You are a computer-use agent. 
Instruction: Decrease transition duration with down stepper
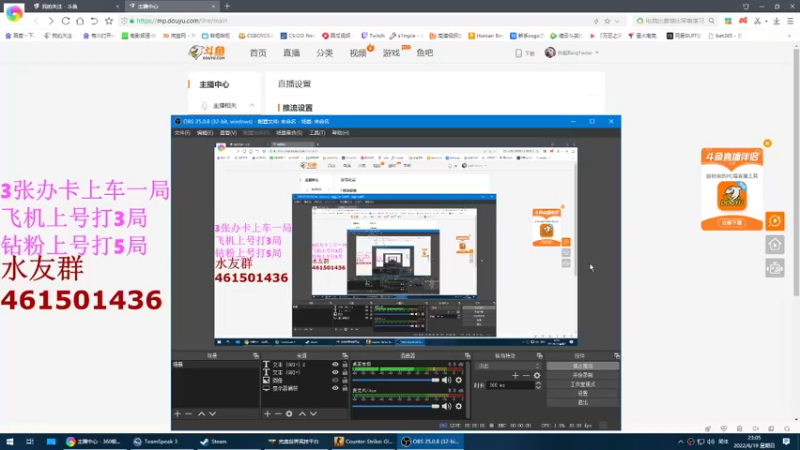click(x=538, y=387)
